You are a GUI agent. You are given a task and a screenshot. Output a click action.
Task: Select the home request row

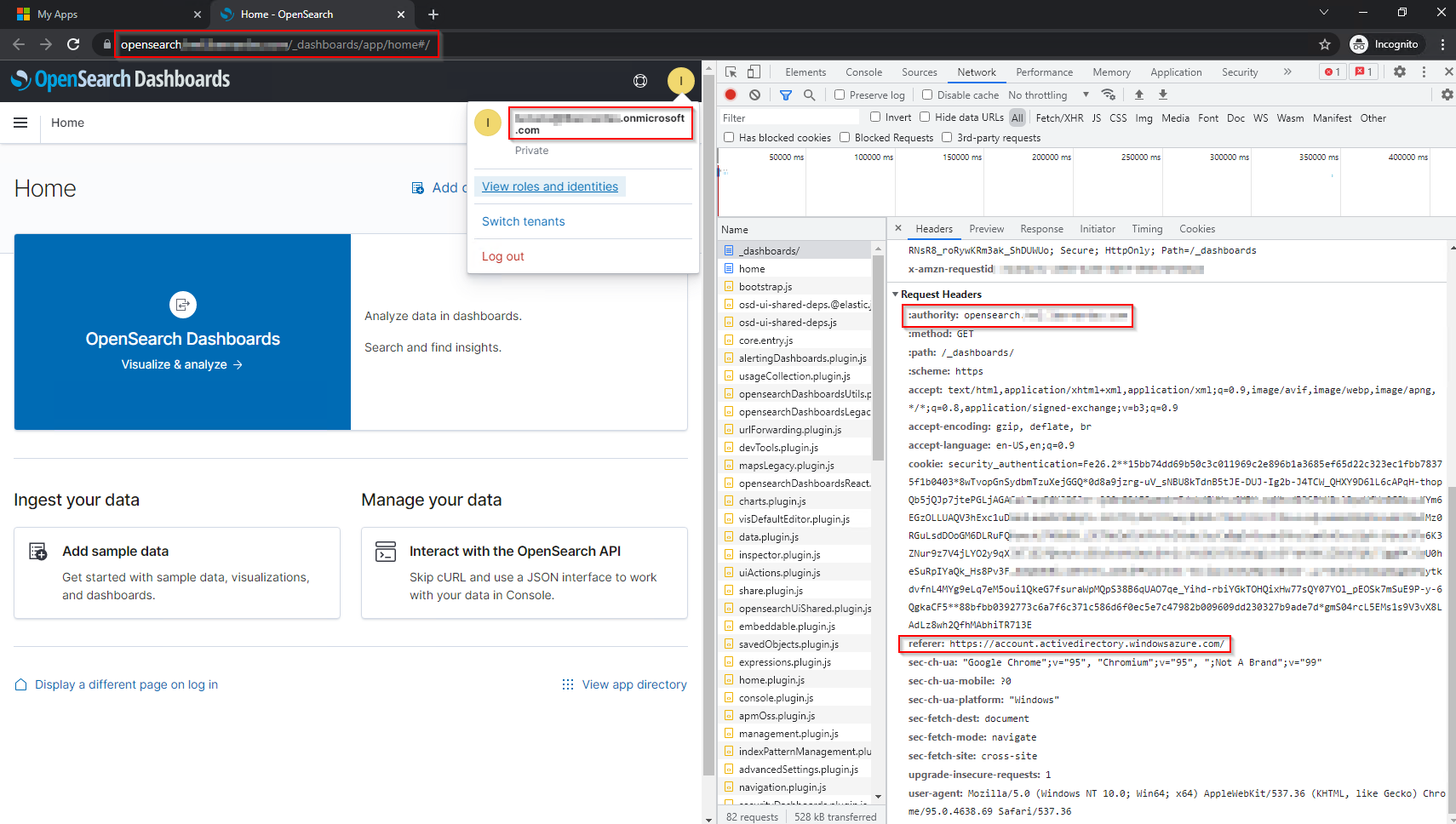pos(796,269)
